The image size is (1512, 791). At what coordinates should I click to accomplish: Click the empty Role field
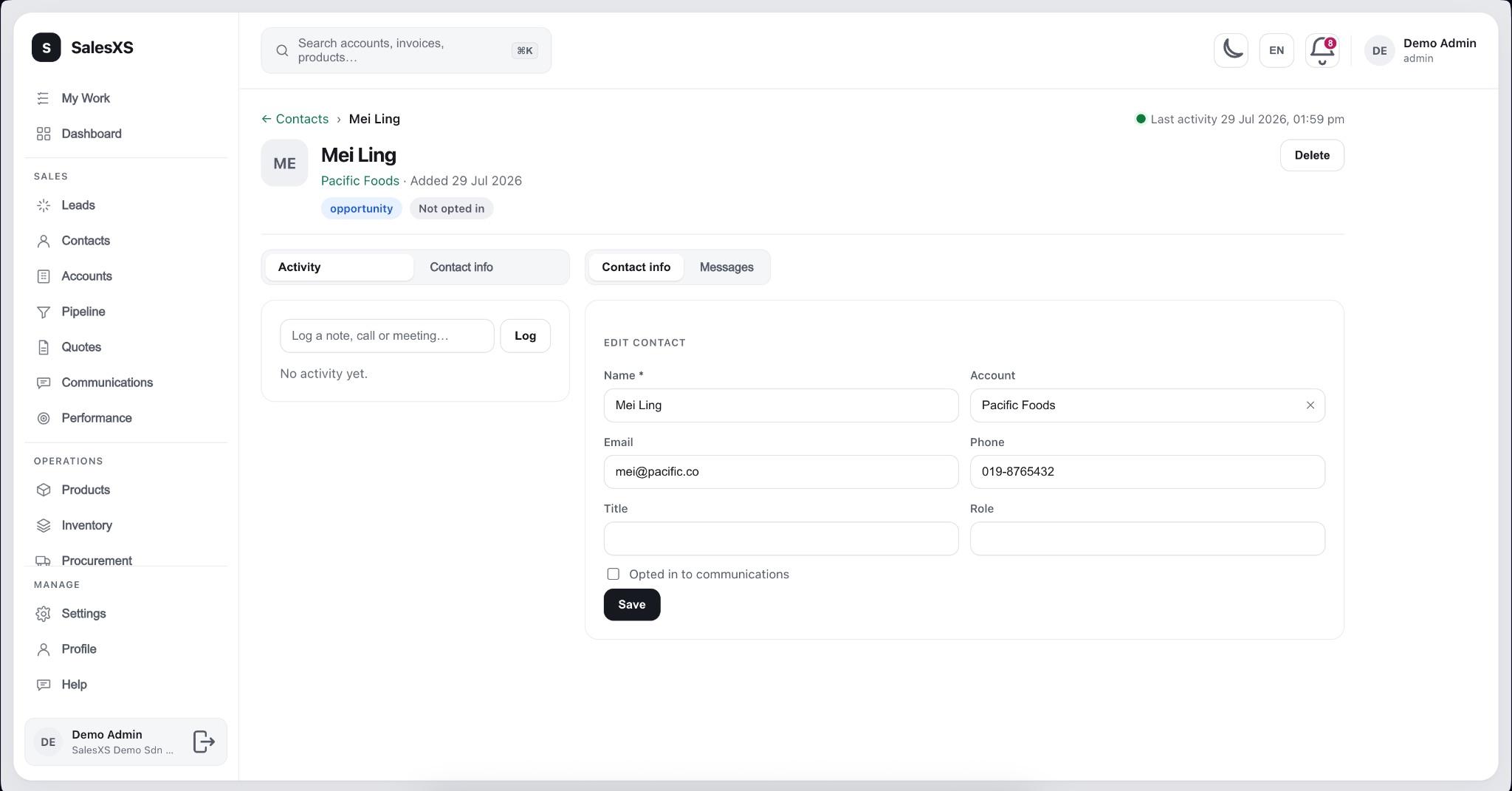pos(1147,538)
